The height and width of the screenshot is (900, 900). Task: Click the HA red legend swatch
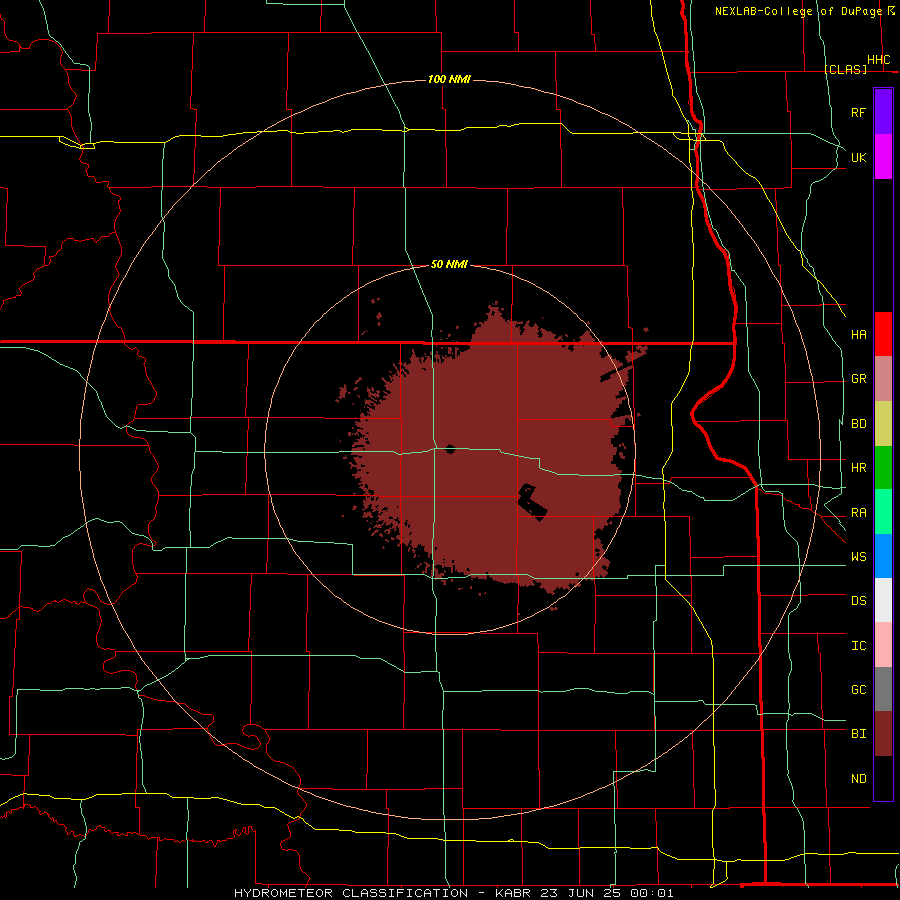coord(883,334)
